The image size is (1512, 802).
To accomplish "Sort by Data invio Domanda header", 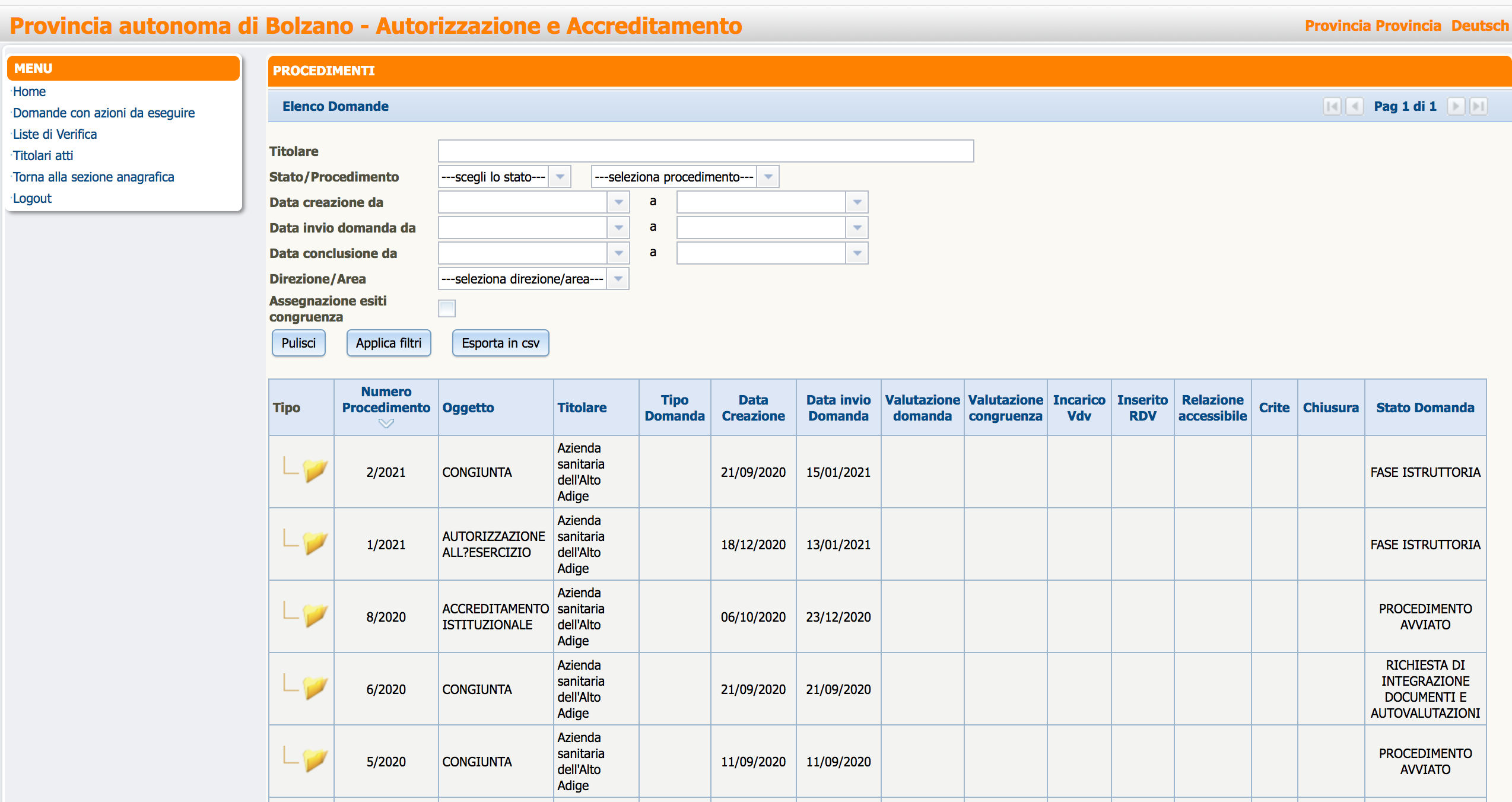I will click(x=838, y=408).
